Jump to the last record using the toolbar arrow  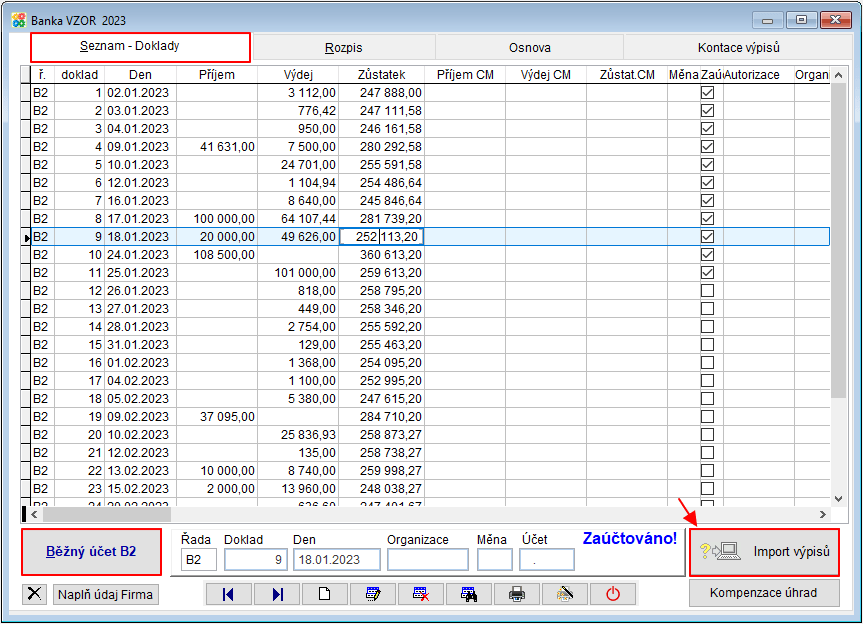pyautogui.click(x=277, y=594)
